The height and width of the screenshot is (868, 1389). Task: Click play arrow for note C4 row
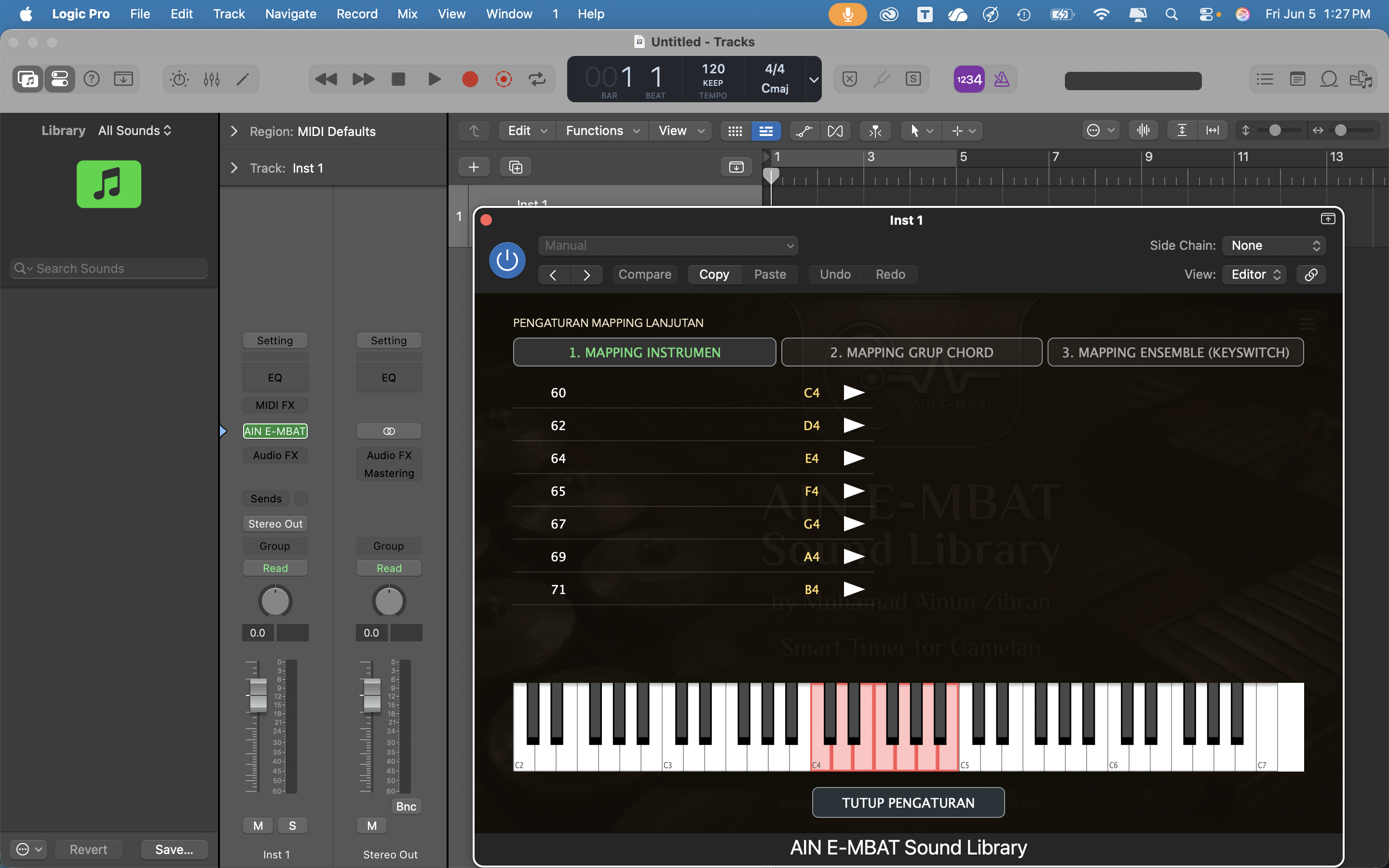pos(854,392)
